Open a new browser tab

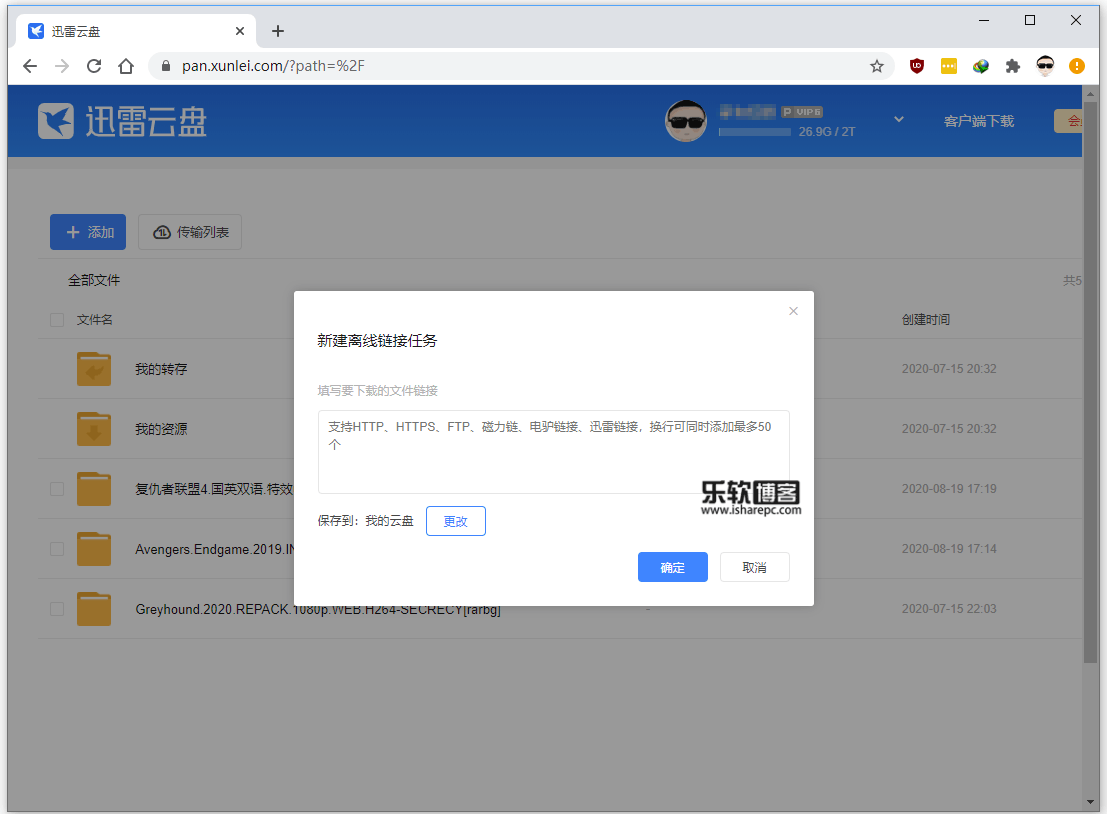coord(278,31)
